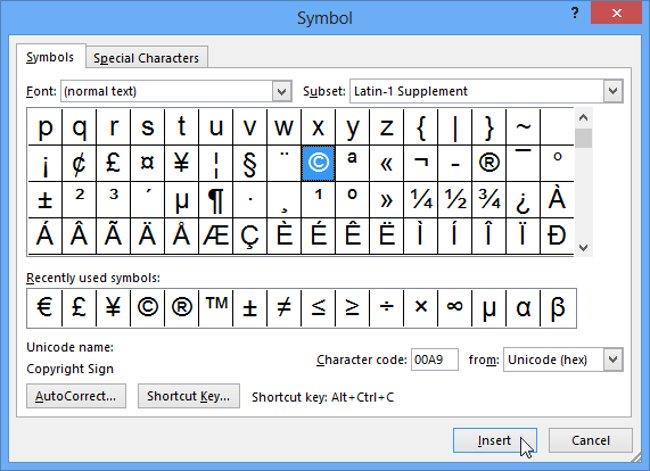
Task: Choose the pound sign in symbol grid
Action: [113, 163]
